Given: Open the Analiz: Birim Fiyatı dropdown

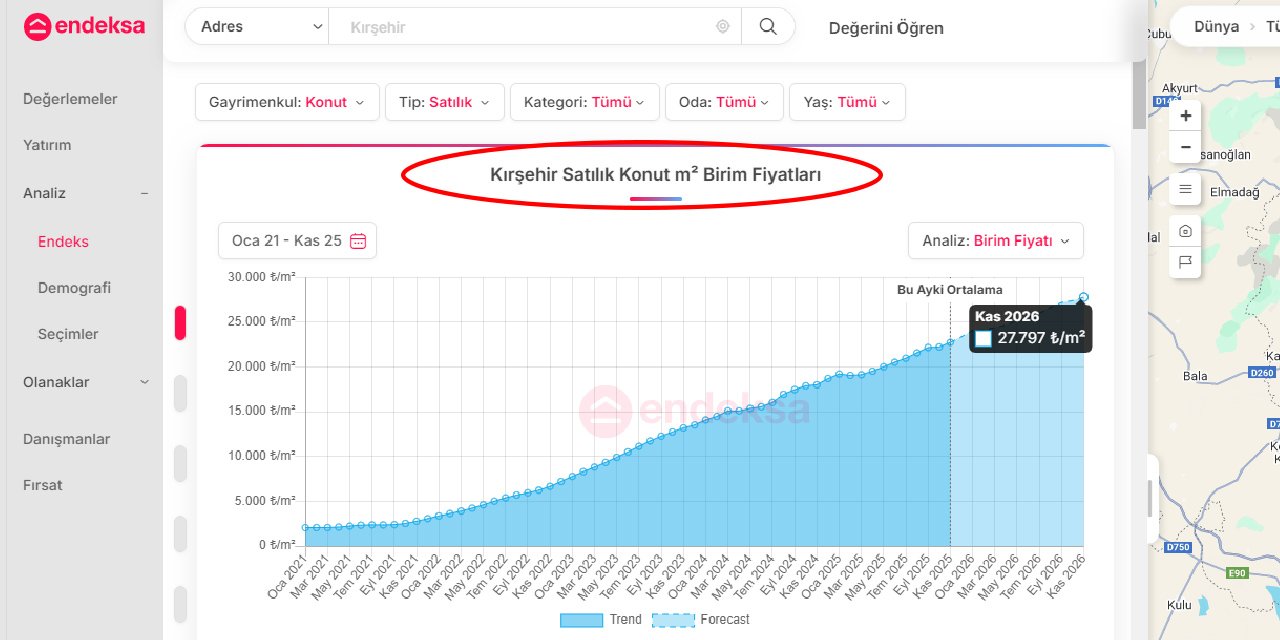Looking at the screenshot, I should tap(995, 241).
